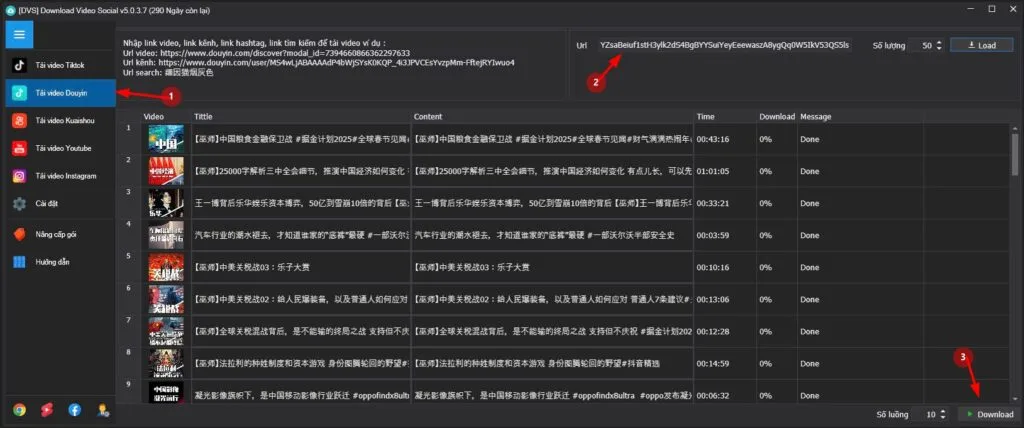Click the Hướng dẫn books icon

(20, 262)
